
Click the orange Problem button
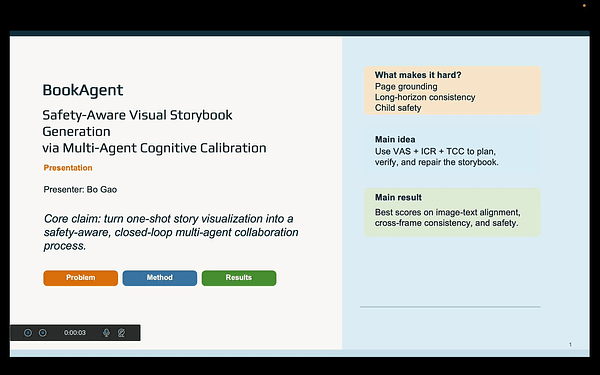[81, 278]
